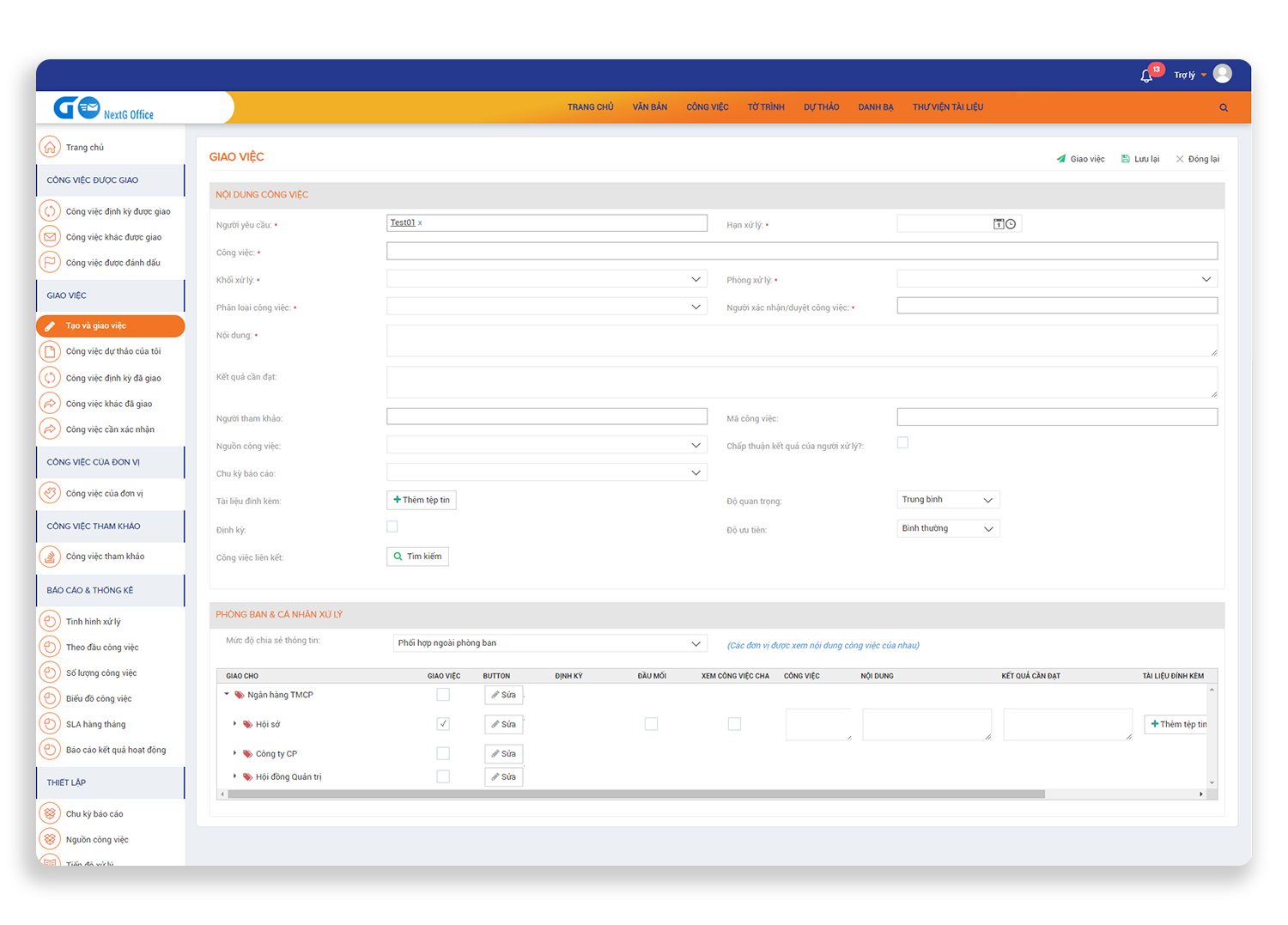Click the Trang chủ home icon in sidebar

50,147
